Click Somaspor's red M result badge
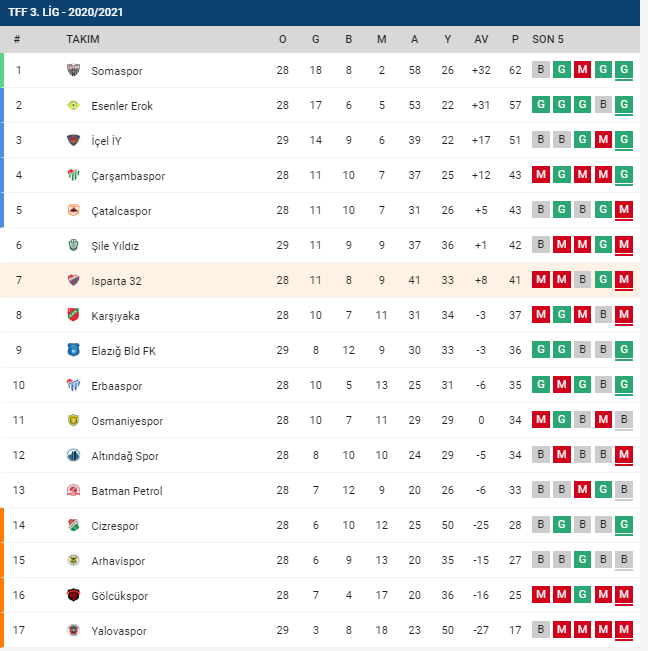The image size is (648, 651). click(582, 69)
